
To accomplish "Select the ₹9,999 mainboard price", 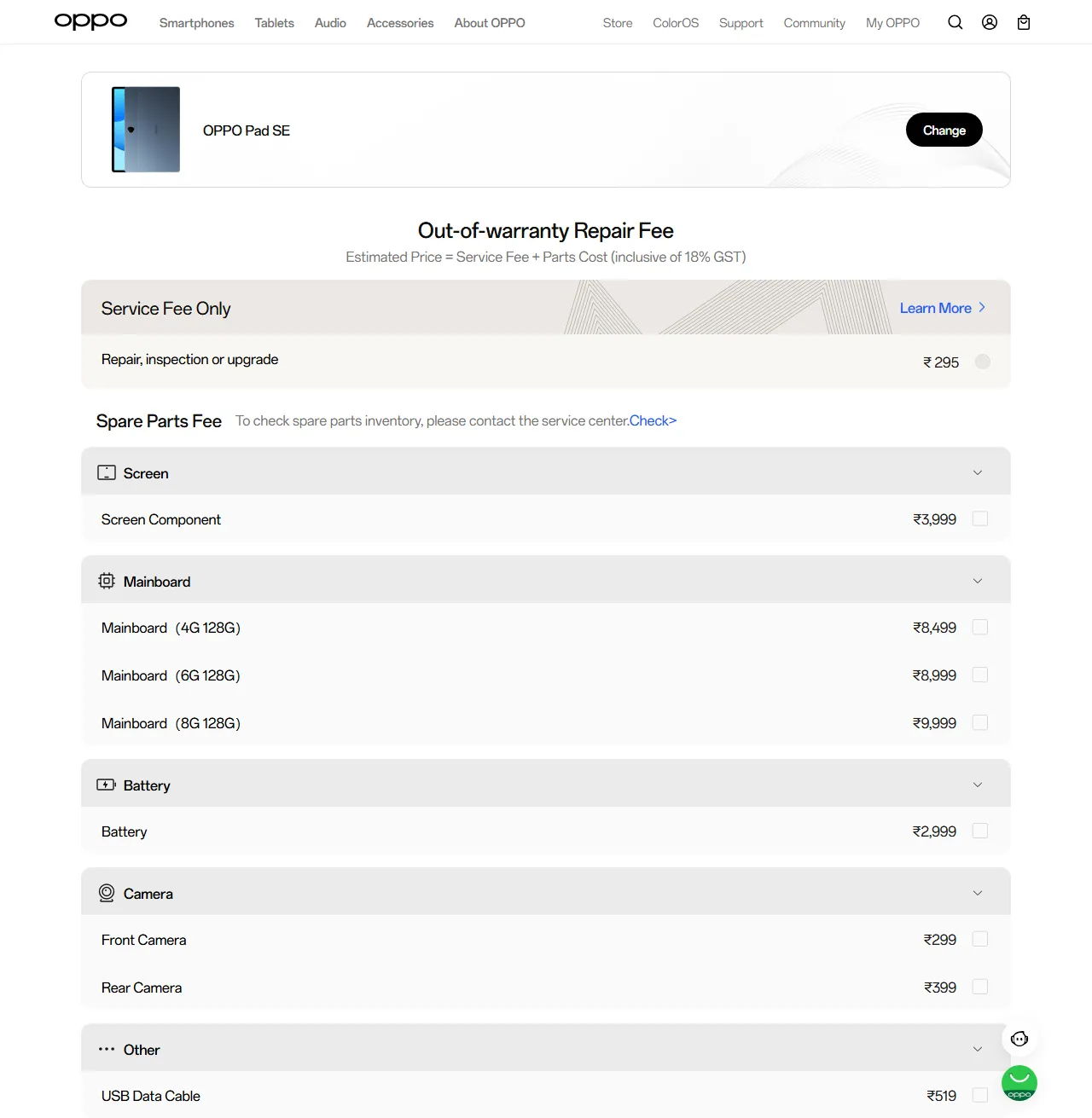I will pos(934,722).
